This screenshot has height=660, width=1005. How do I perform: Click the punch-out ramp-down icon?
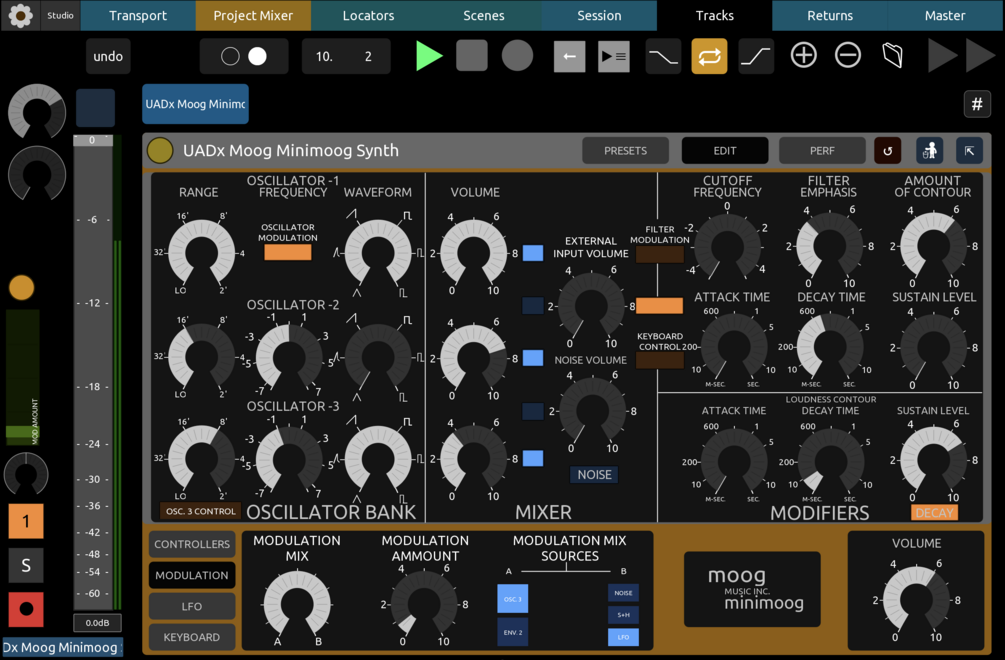[663, 56]
